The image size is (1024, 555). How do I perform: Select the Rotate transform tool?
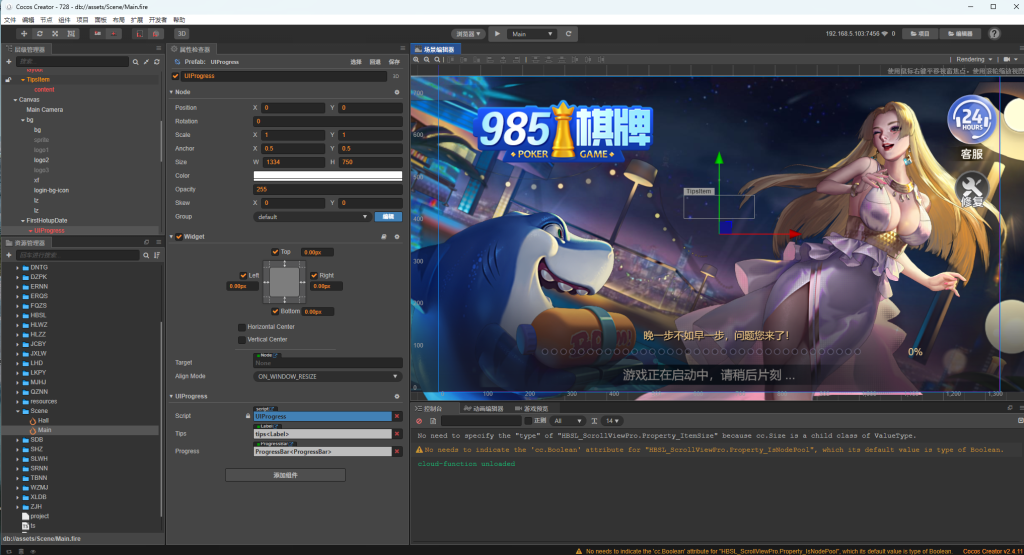[40, 34]
